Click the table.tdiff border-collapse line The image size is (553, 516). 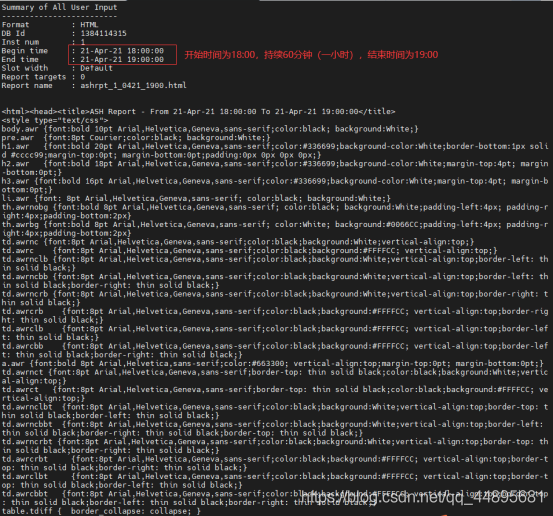[x=101, y=511]
